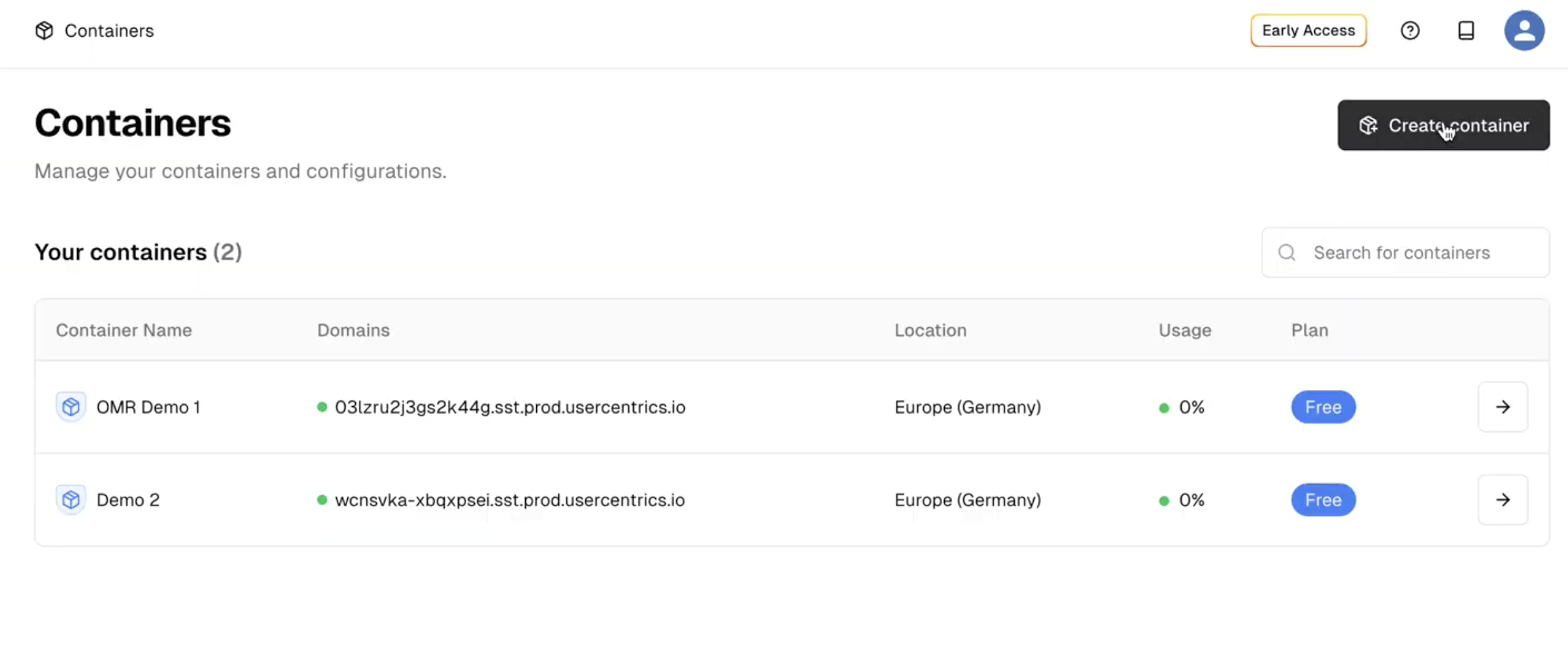Viewport: 1568px width, 650px height.
Task: Focus the Search for containers field
Action: (1405, 252)
